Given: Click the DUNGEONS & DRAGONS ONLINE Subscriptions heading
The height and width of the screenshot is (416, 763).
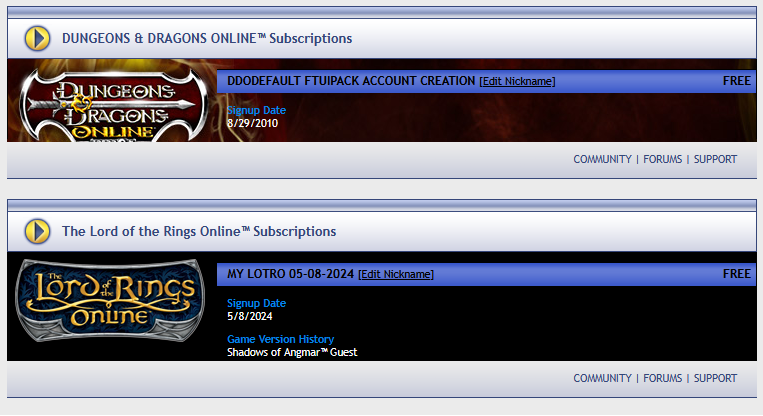Looking at the screenshot, I should pos(207,38).
